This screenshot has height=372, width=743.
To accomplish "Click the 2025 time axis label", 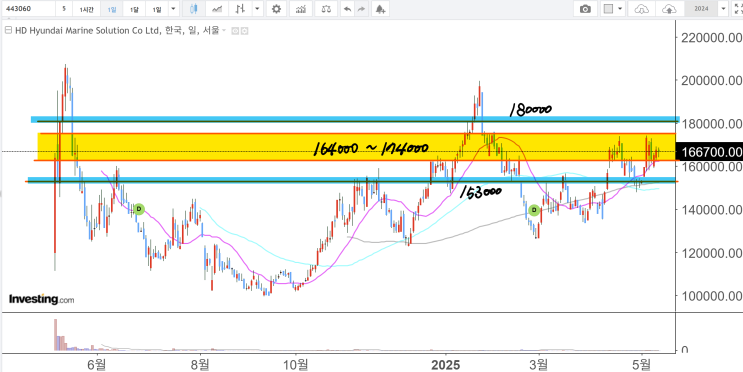I will pos(446,365).
